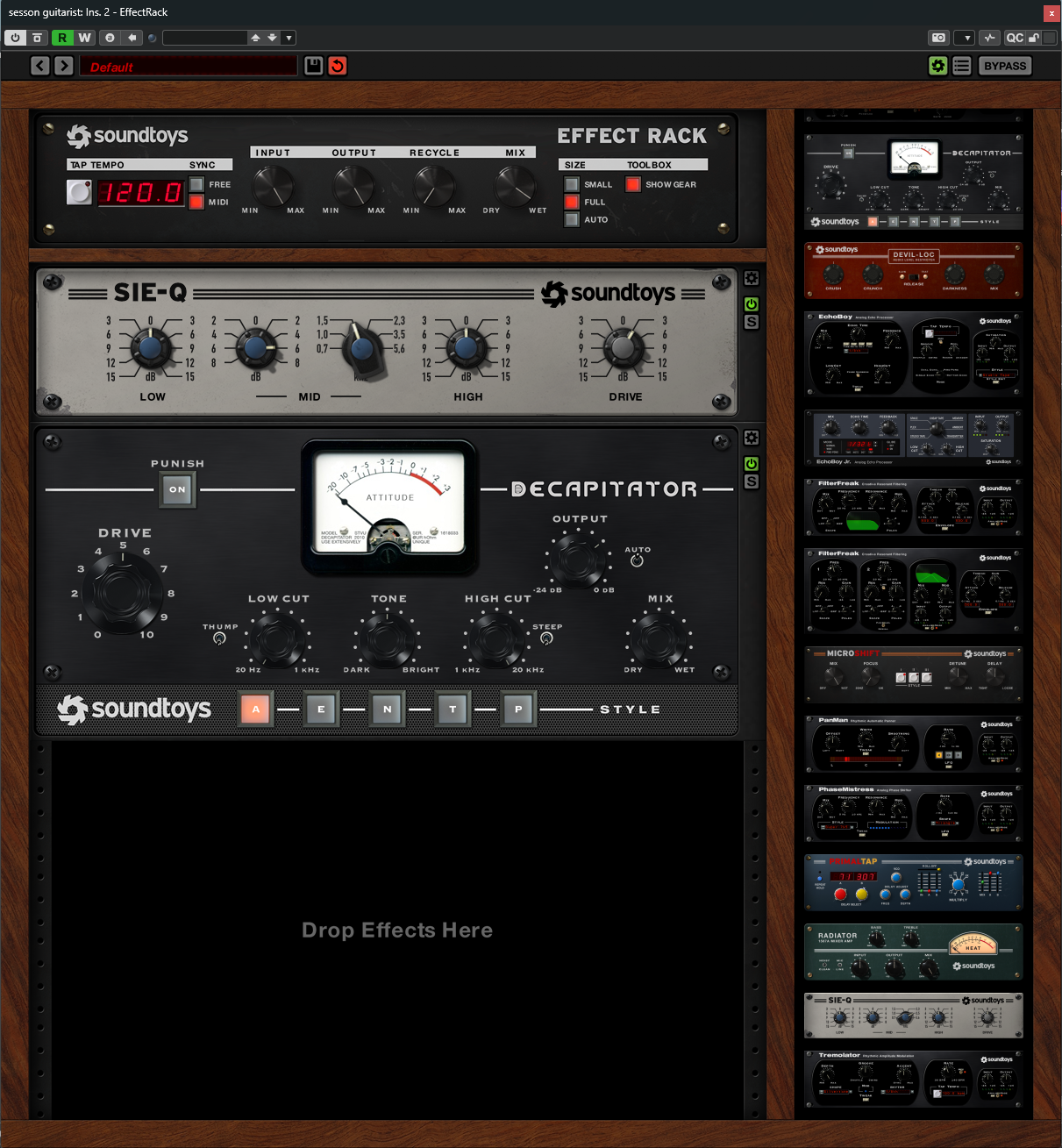The image size is (1062, 1148).
Task: Click the Effect Rack MIX dry/wet knob
Action: click(515, 185)
